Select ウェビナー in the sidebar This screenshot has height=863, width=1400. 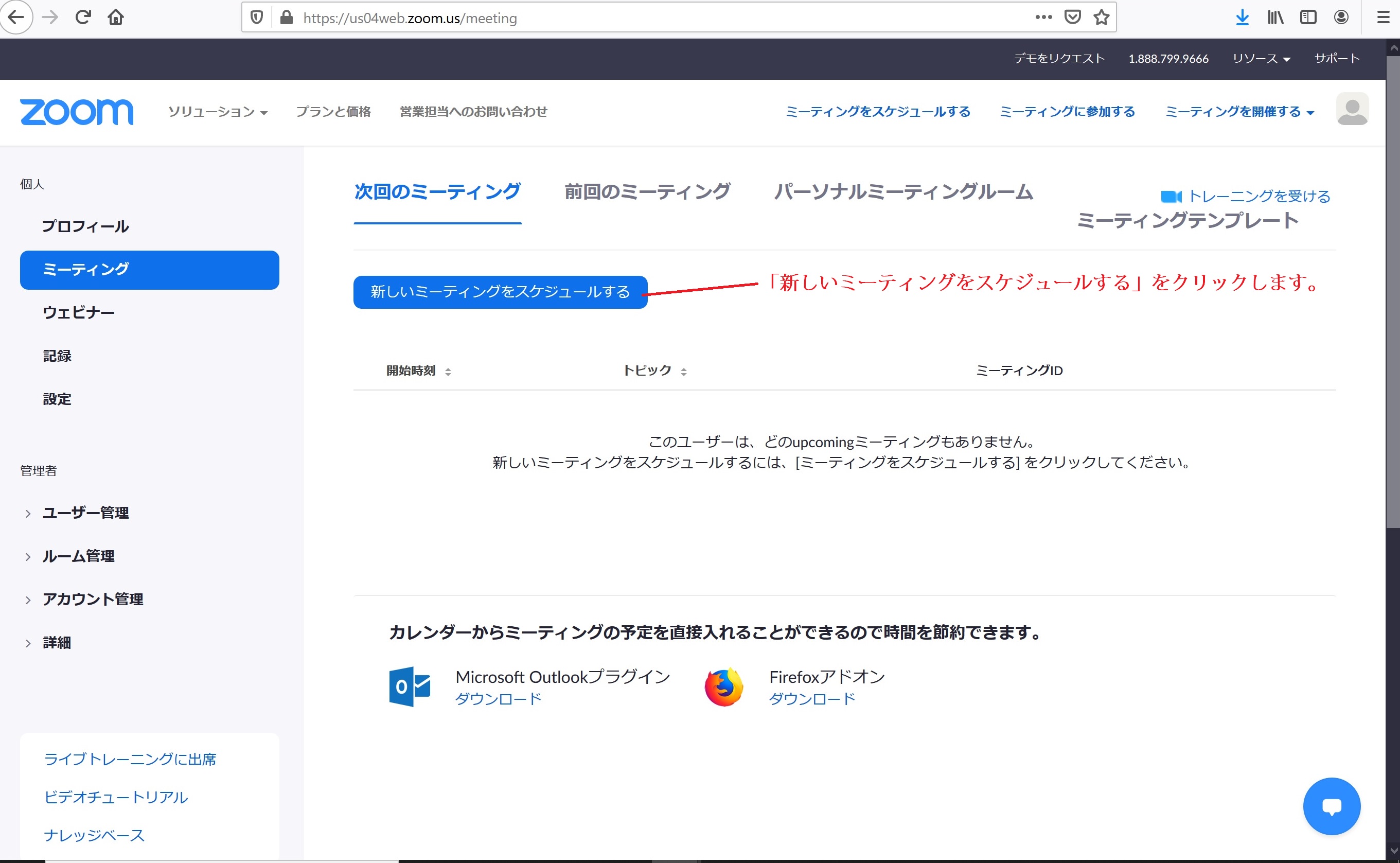[79, 313]
